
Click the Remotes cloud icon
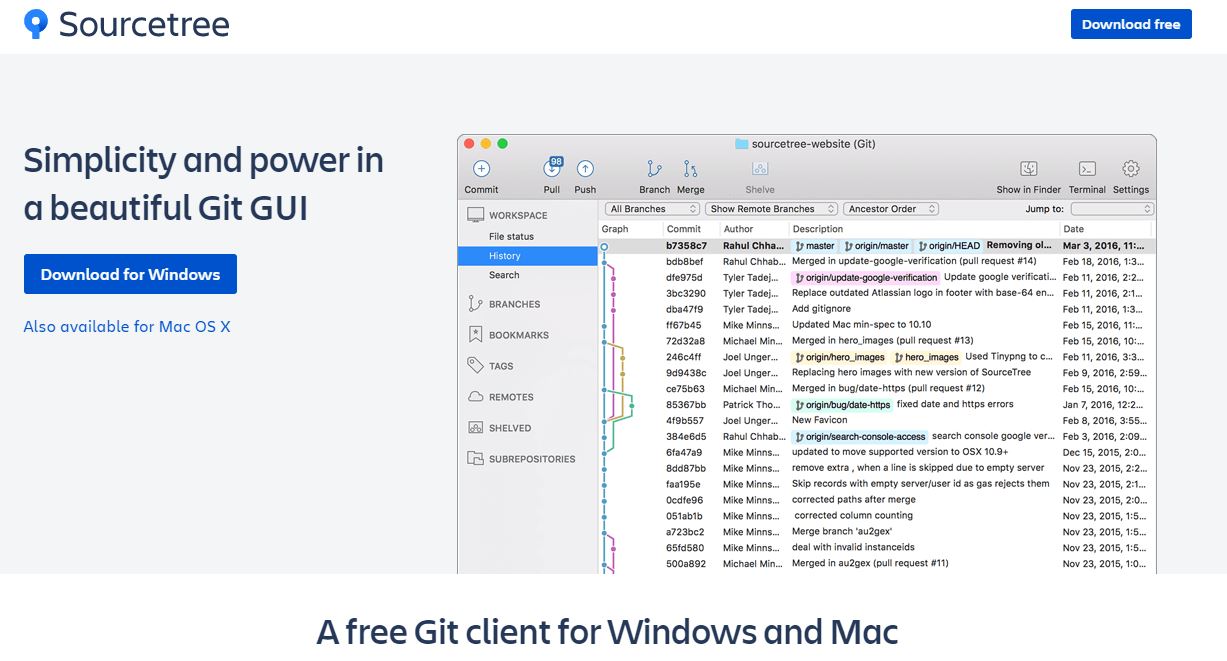(x=475, y=397)
